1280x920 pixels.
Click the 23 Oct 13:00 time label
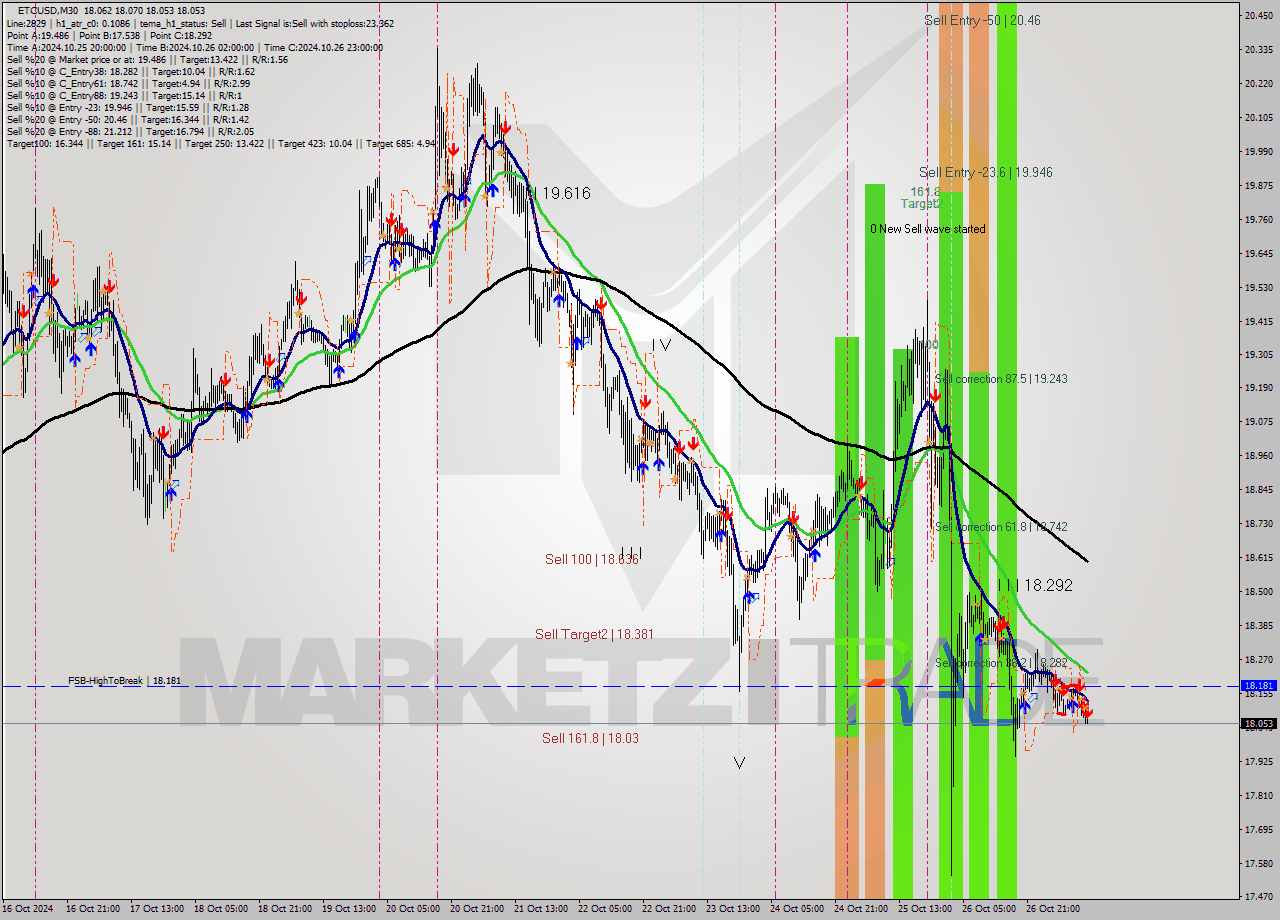(733, 909)
